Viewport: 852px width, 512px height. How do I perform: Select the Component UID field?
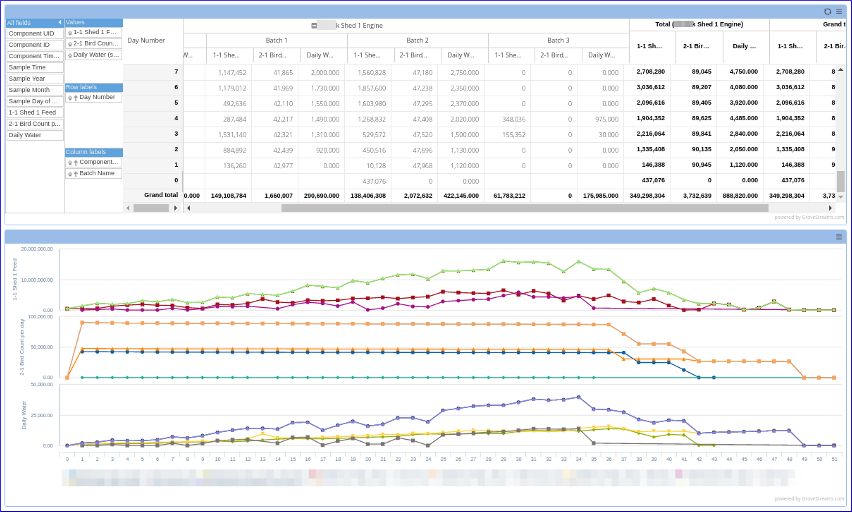click(33, 33)
